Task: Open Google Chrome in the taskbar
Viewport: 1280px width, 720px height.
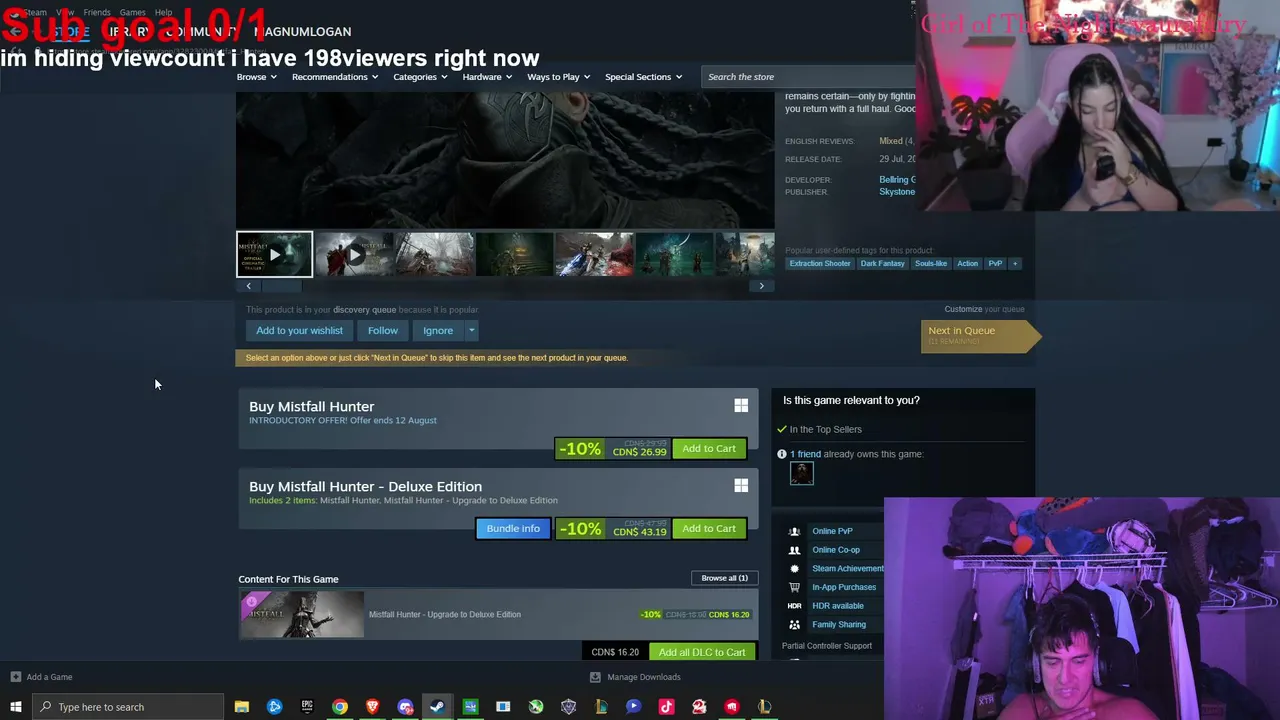Action: 340,707
